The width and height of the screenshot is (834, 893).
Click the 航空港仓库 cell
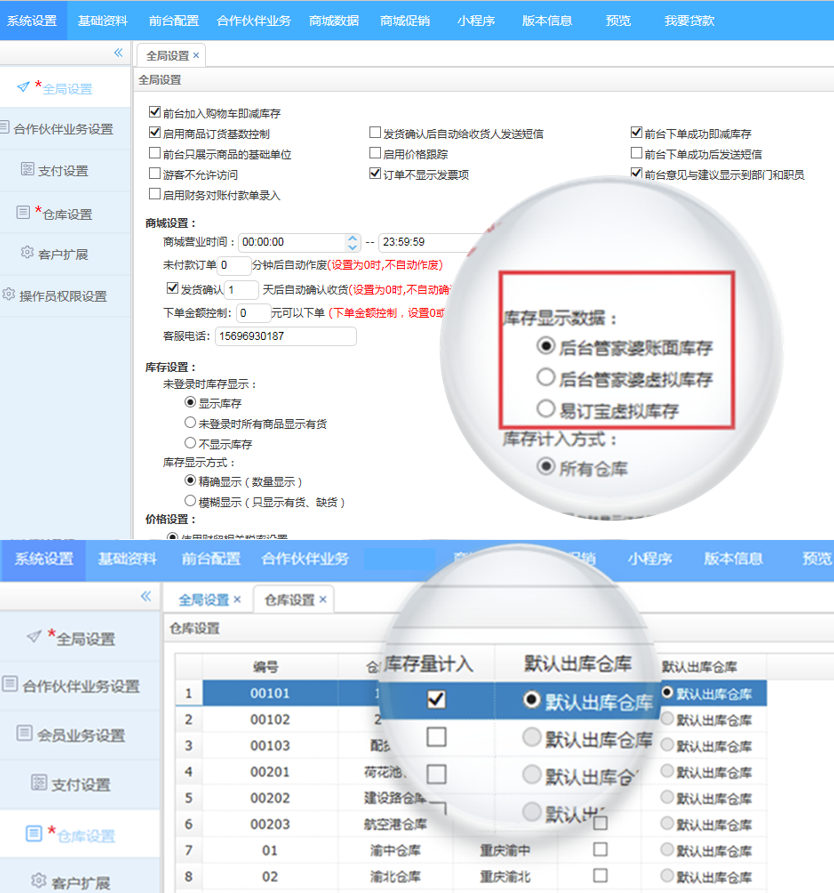pos(395,824)
